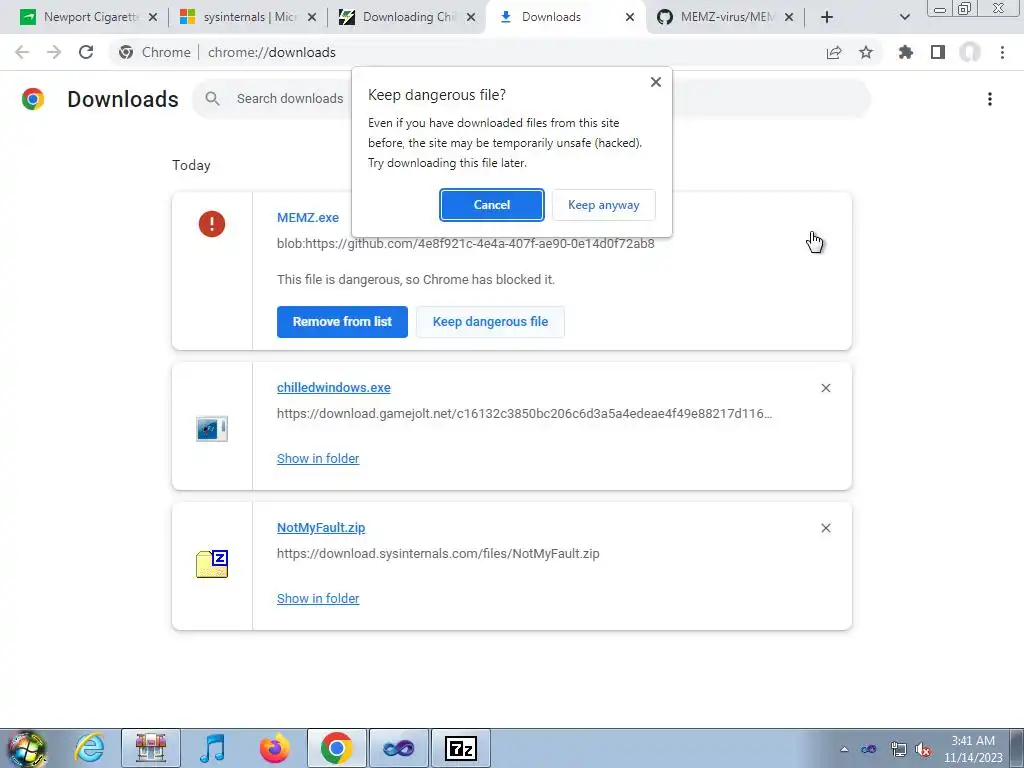The width and height of the screenshot is (1024, 768).
Task: Open the extensions puzzle icon
Action: (906, 52)
